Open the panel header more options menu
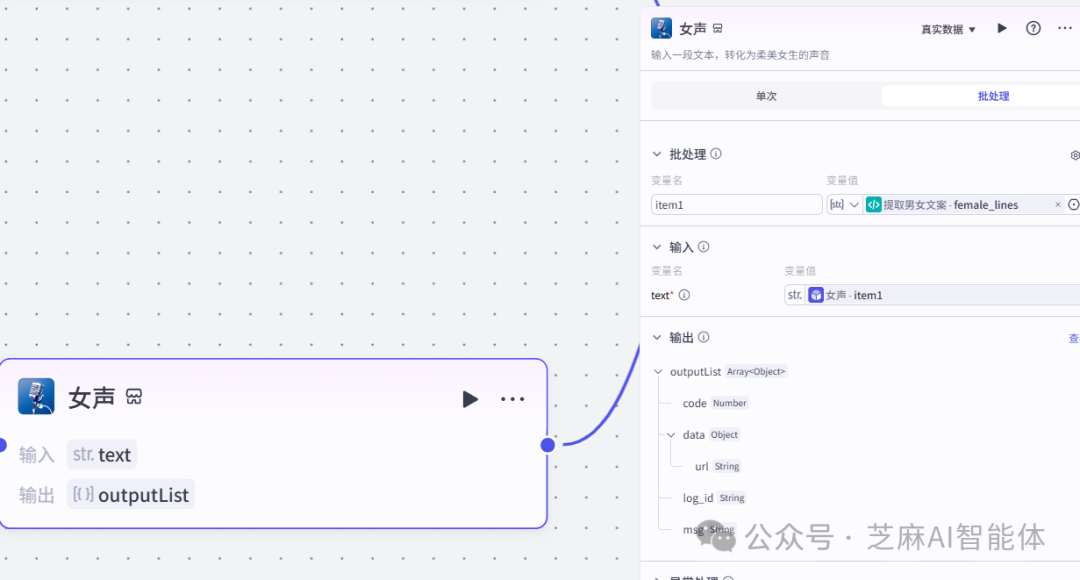The height and width of the screenshot is (580, 1080). (1065, 28)
